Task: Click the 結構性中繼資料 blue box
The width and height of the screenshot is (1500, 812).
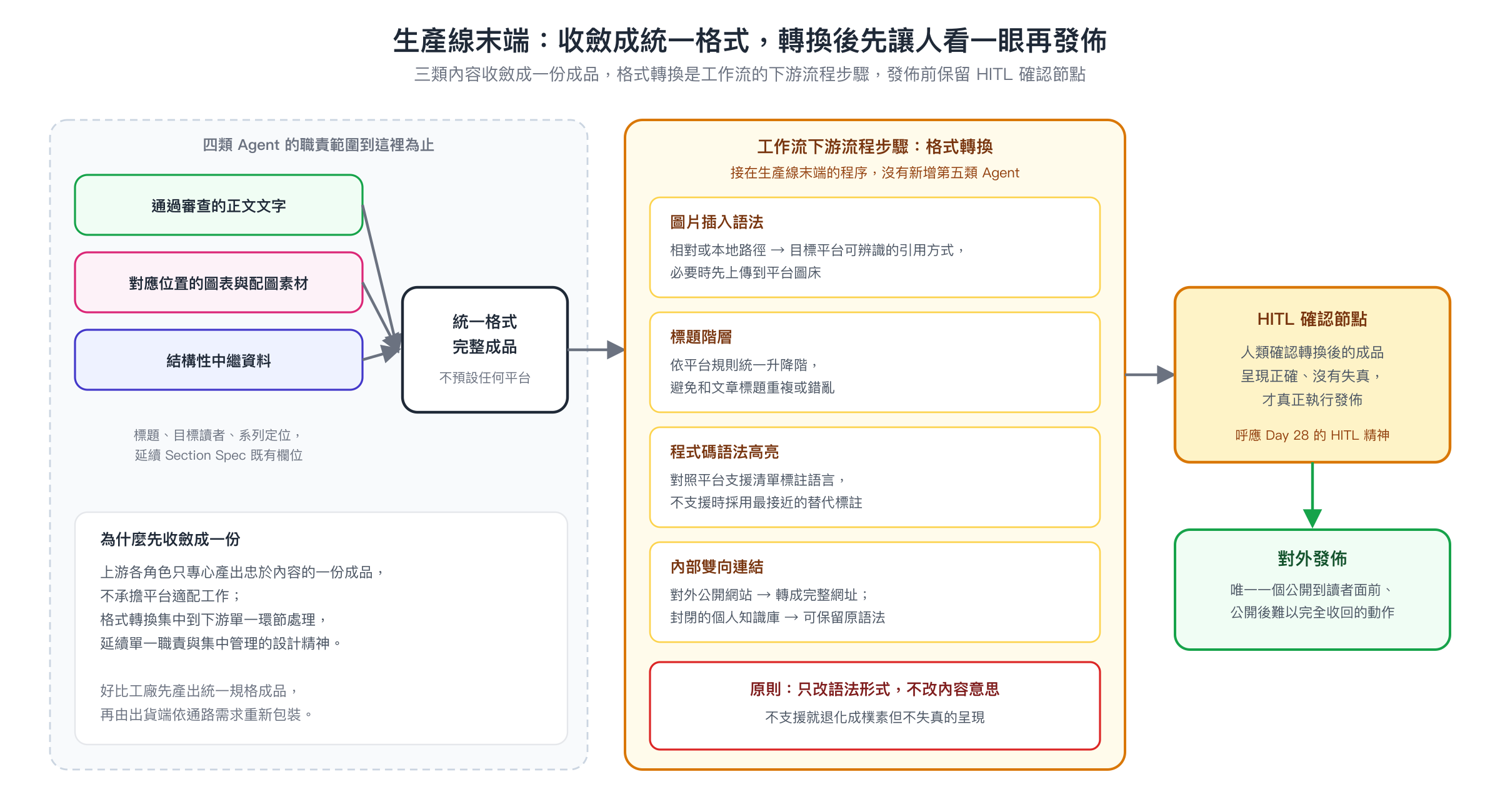Action: tap(219, 360)
